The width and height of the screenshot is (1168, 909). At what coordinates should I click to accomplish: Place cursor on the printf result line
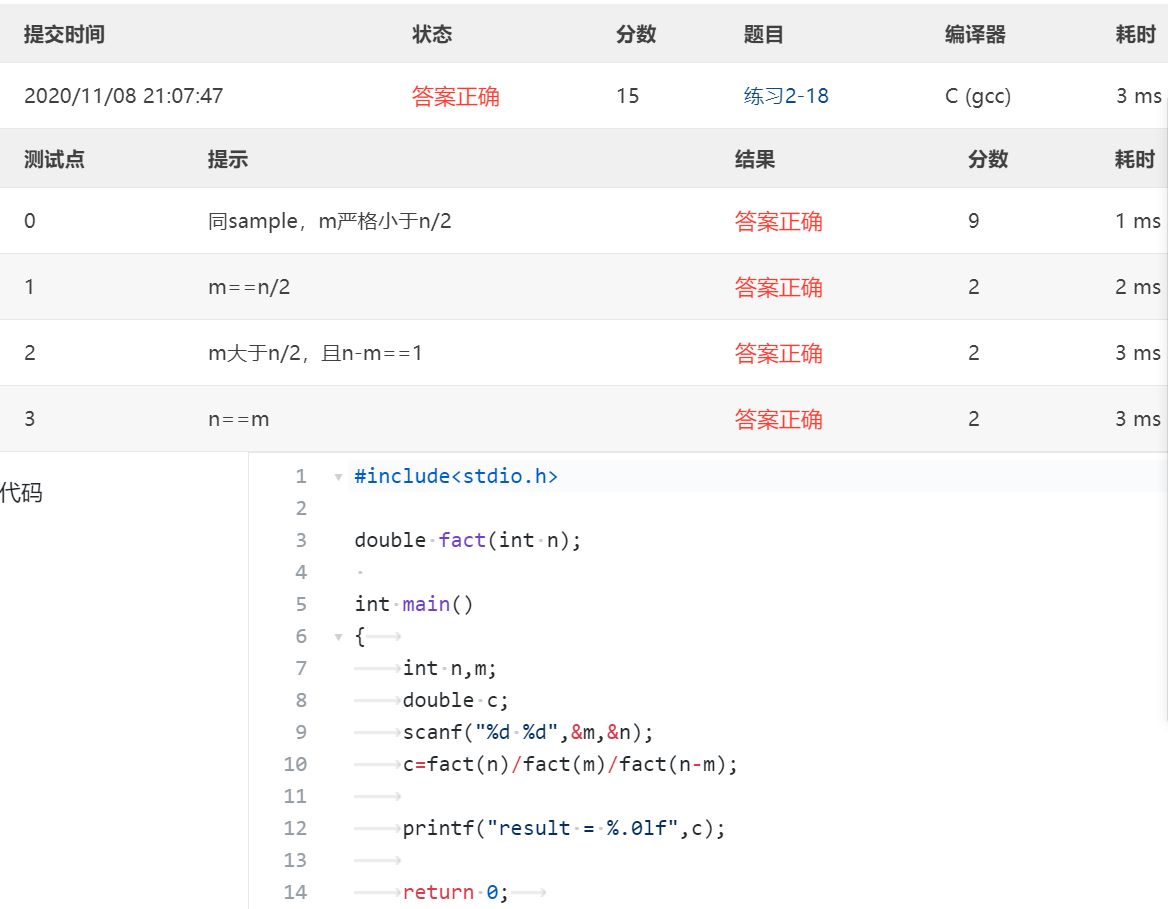[x=564, y=828]
